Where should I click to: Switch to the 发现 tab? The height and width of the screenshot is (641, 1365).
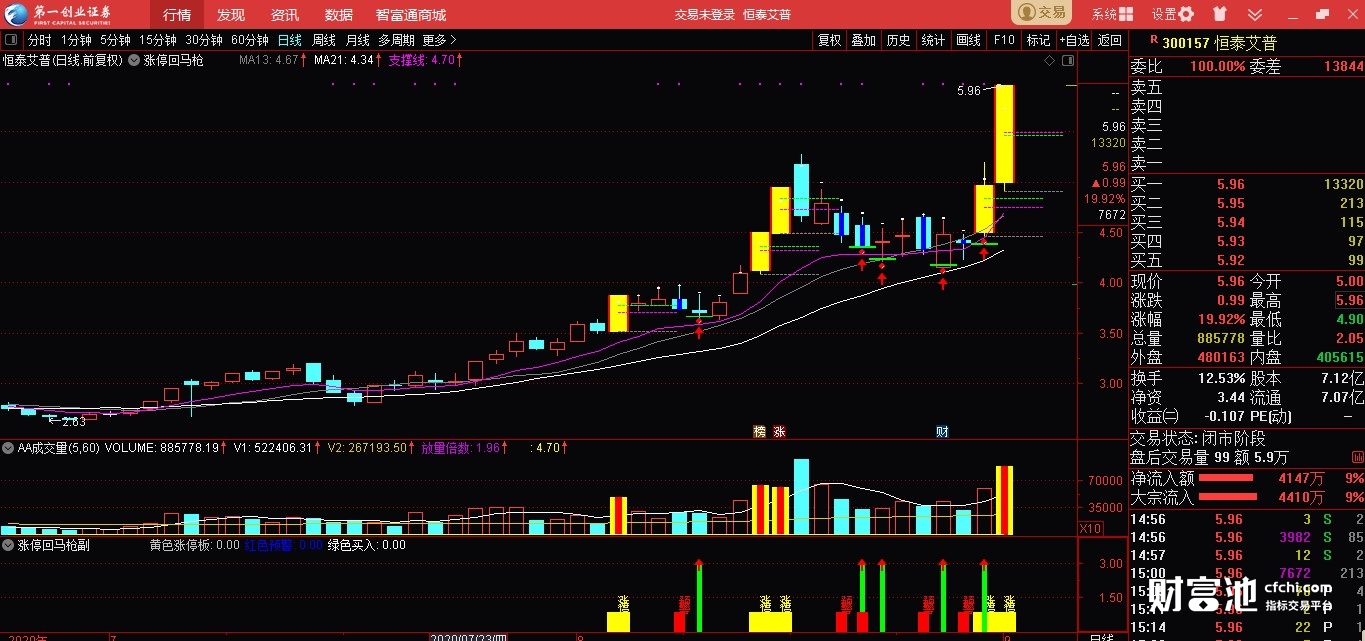tap(231, 14)
